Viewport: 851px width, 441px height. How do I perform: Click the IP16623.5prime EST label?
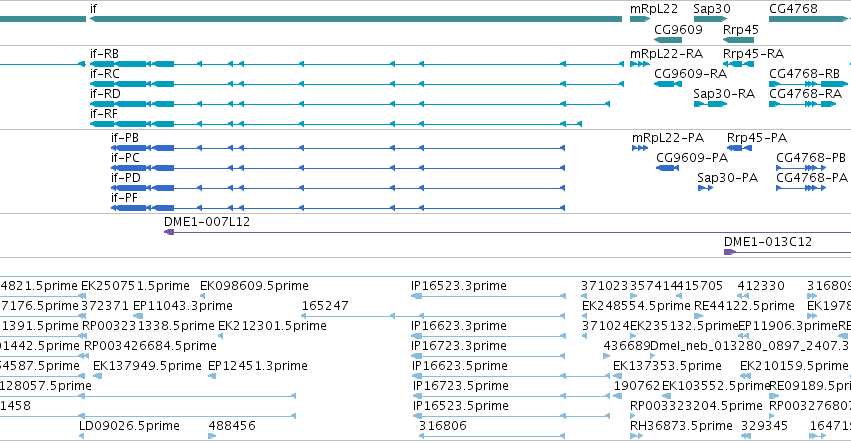pyautogui.click(x=460, y=366)
